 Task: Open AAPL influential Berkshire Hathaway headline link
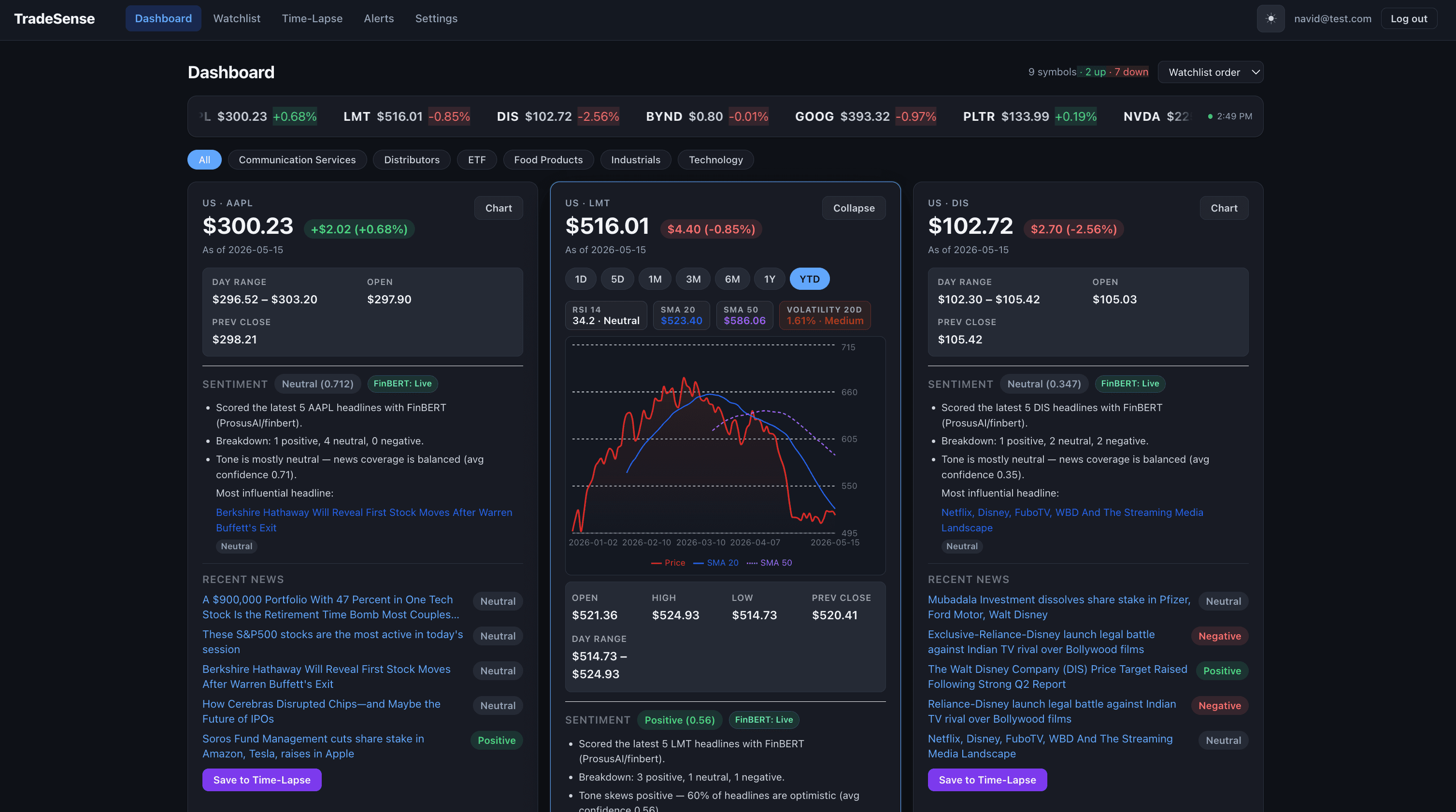coord(364,520)
